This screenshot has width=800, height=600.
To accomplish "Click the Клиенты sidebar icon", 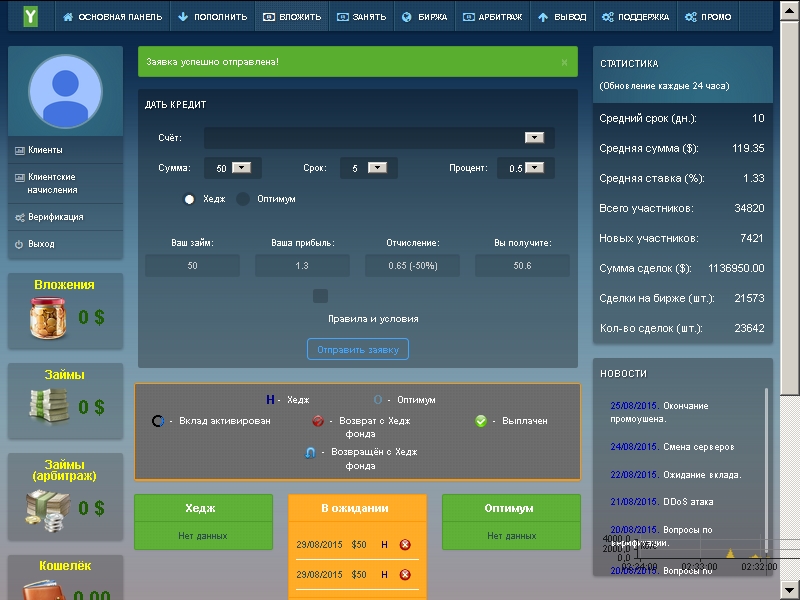I will (20, 151).
